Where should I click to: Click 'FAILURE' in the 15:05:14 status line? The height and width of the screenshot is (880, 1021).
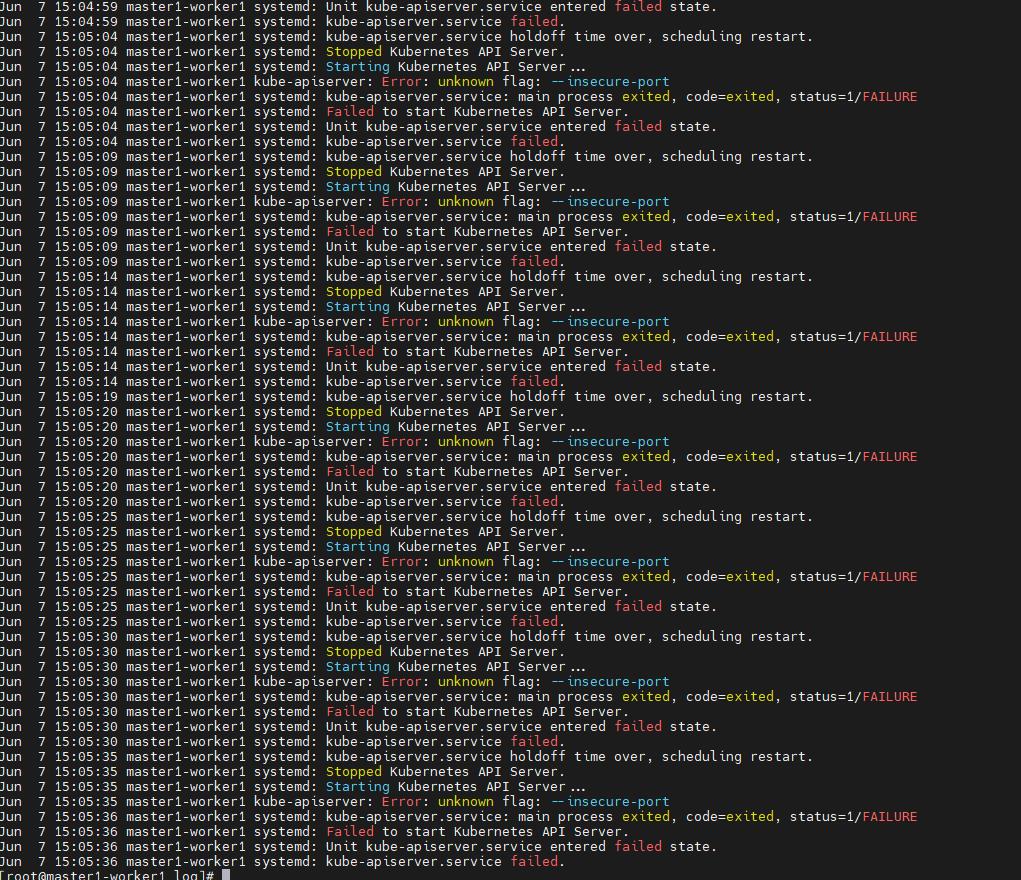tap(889, 336)
